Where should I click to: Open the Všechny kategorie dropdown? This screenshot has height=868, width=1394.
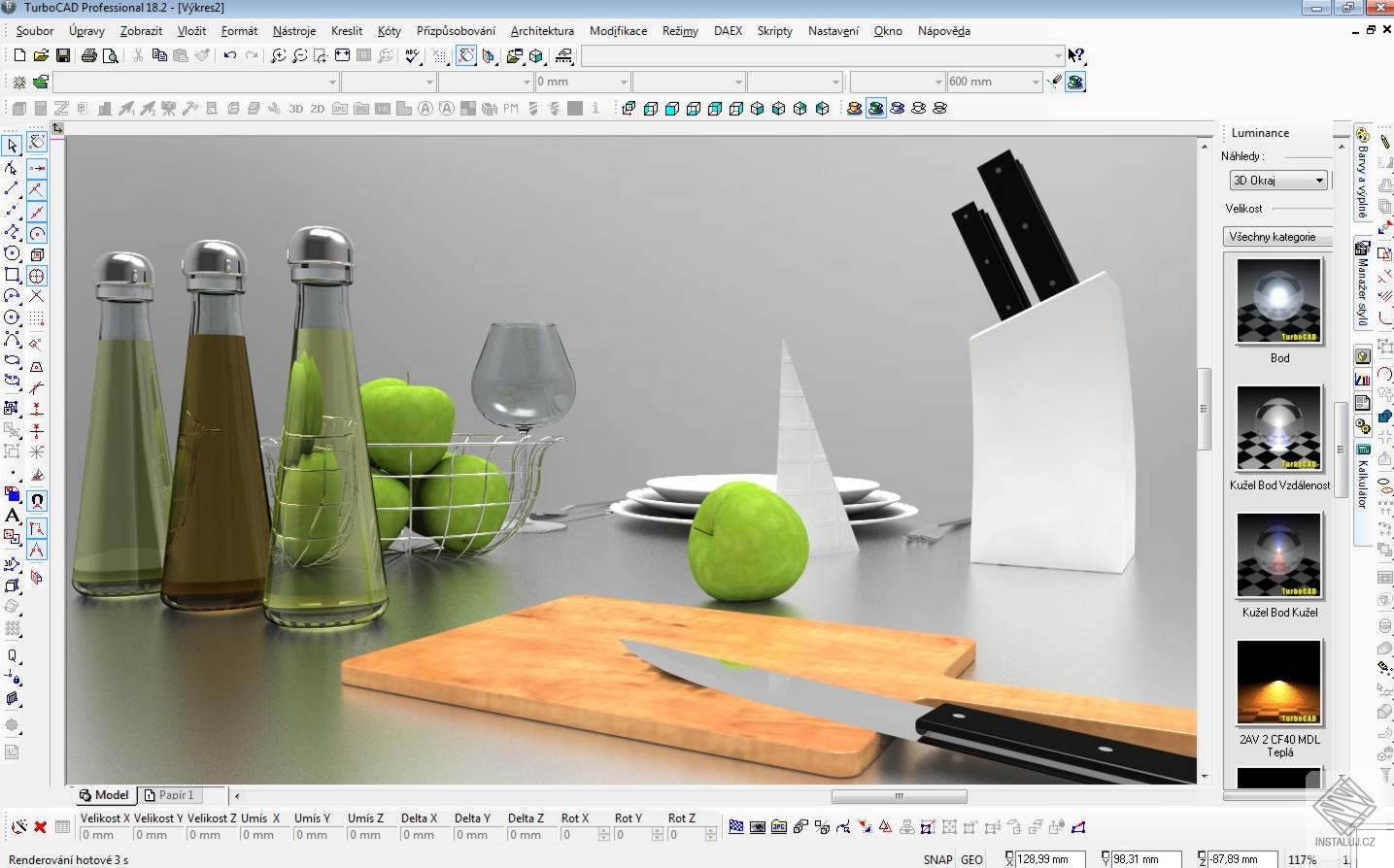point(1277,236)
